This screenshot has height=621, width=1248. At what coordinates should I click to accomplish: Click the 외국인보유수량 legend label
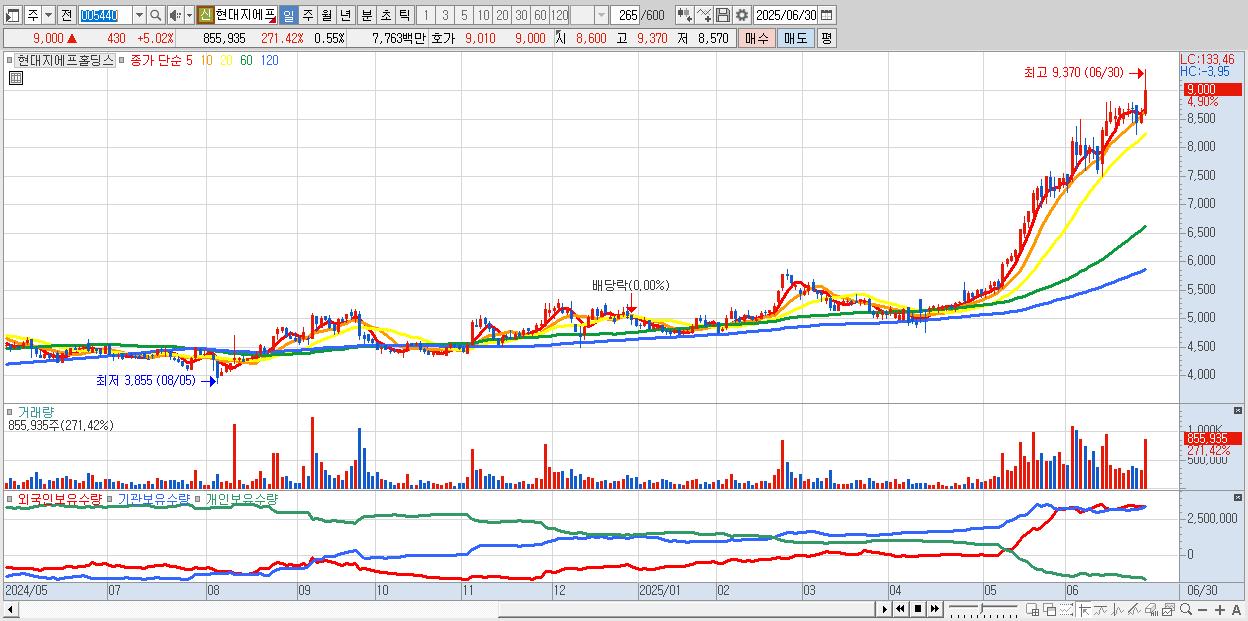[59, 498]
